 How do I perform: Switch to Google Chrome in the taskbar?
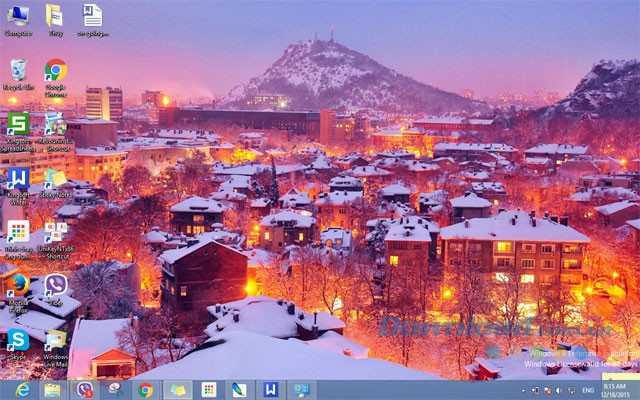point(145,390)
